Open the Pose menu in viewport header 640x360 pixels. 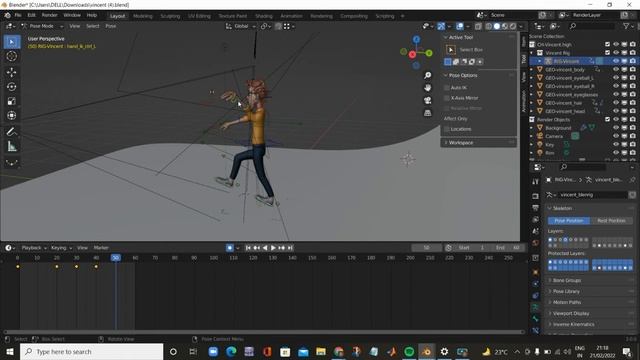tap(111, 26)
